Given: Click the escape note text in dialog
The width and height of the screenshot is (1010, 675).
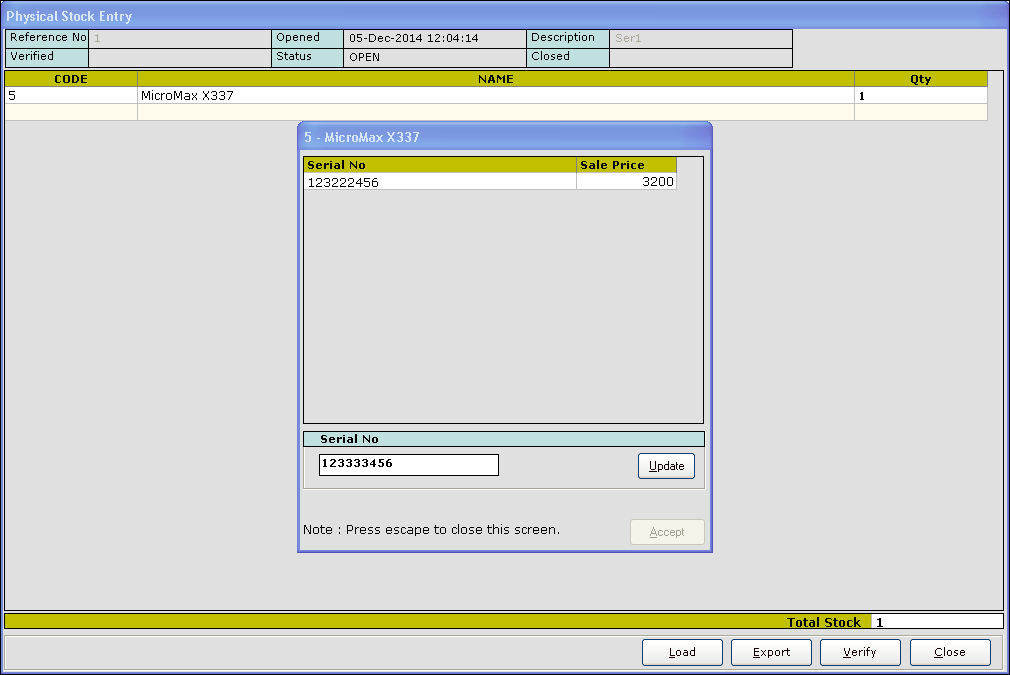Looking at the screenshot, I should [x=431, y=529].
